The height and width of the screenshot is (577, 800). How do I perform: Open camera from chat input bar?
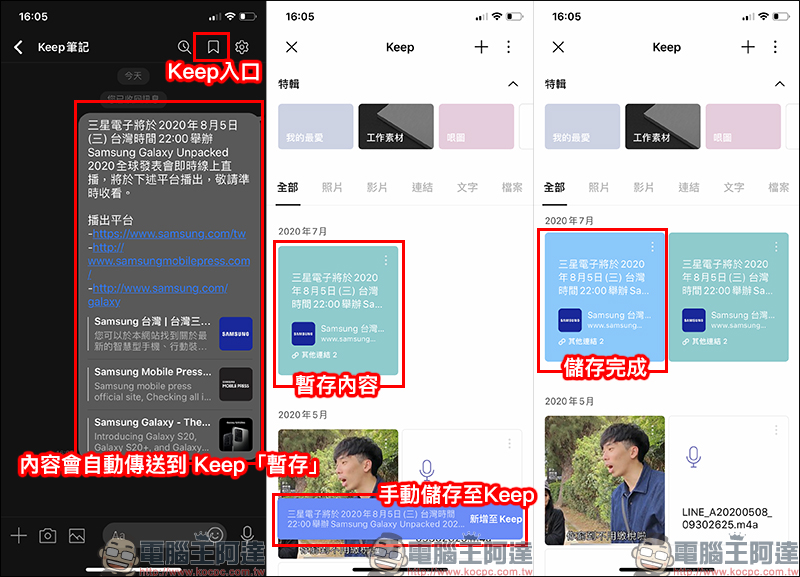(48, 536)
